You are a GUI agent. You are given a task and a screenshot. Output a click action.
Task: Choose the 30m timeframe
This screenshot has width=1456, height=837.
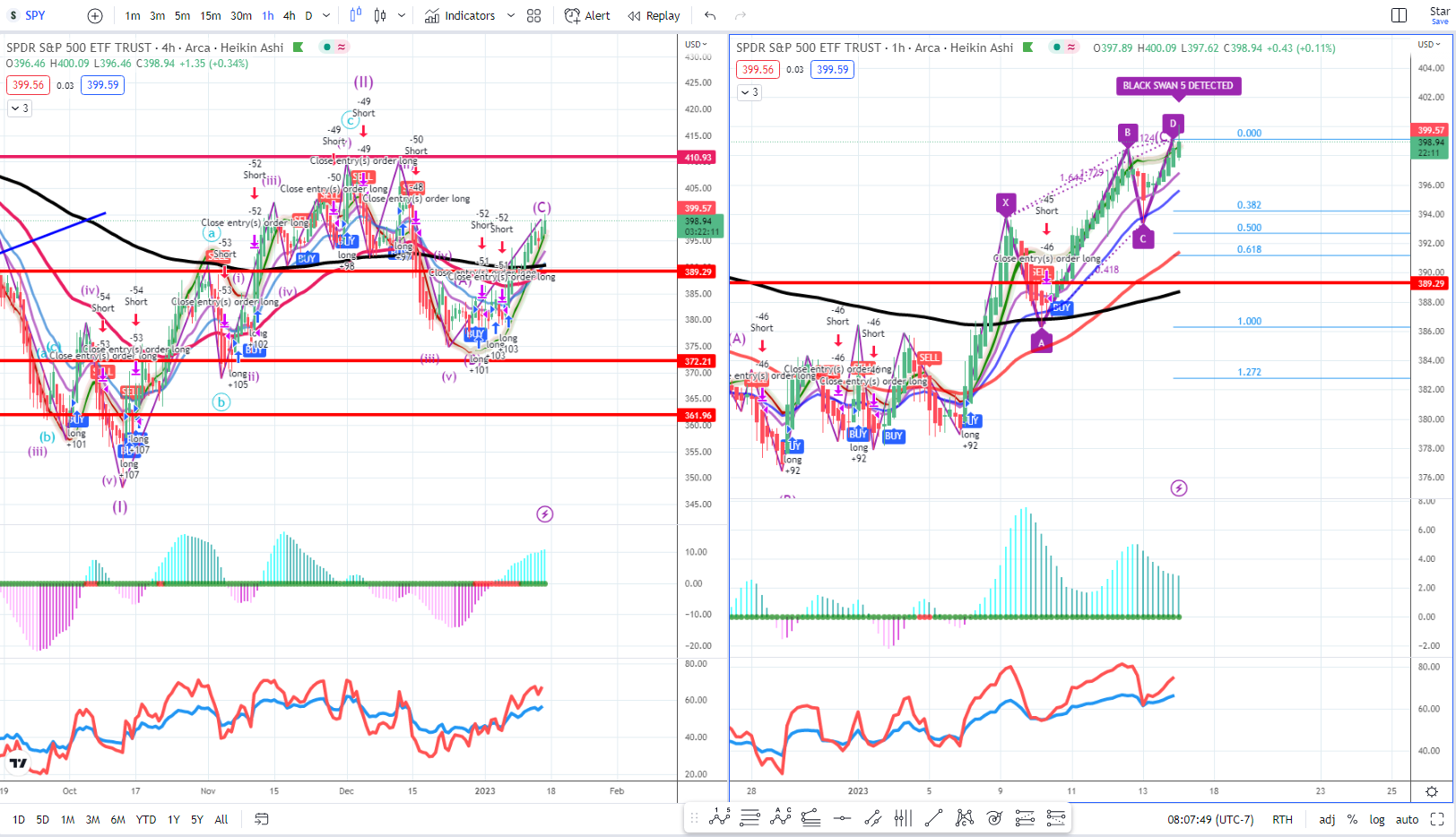tap(241, 15)
